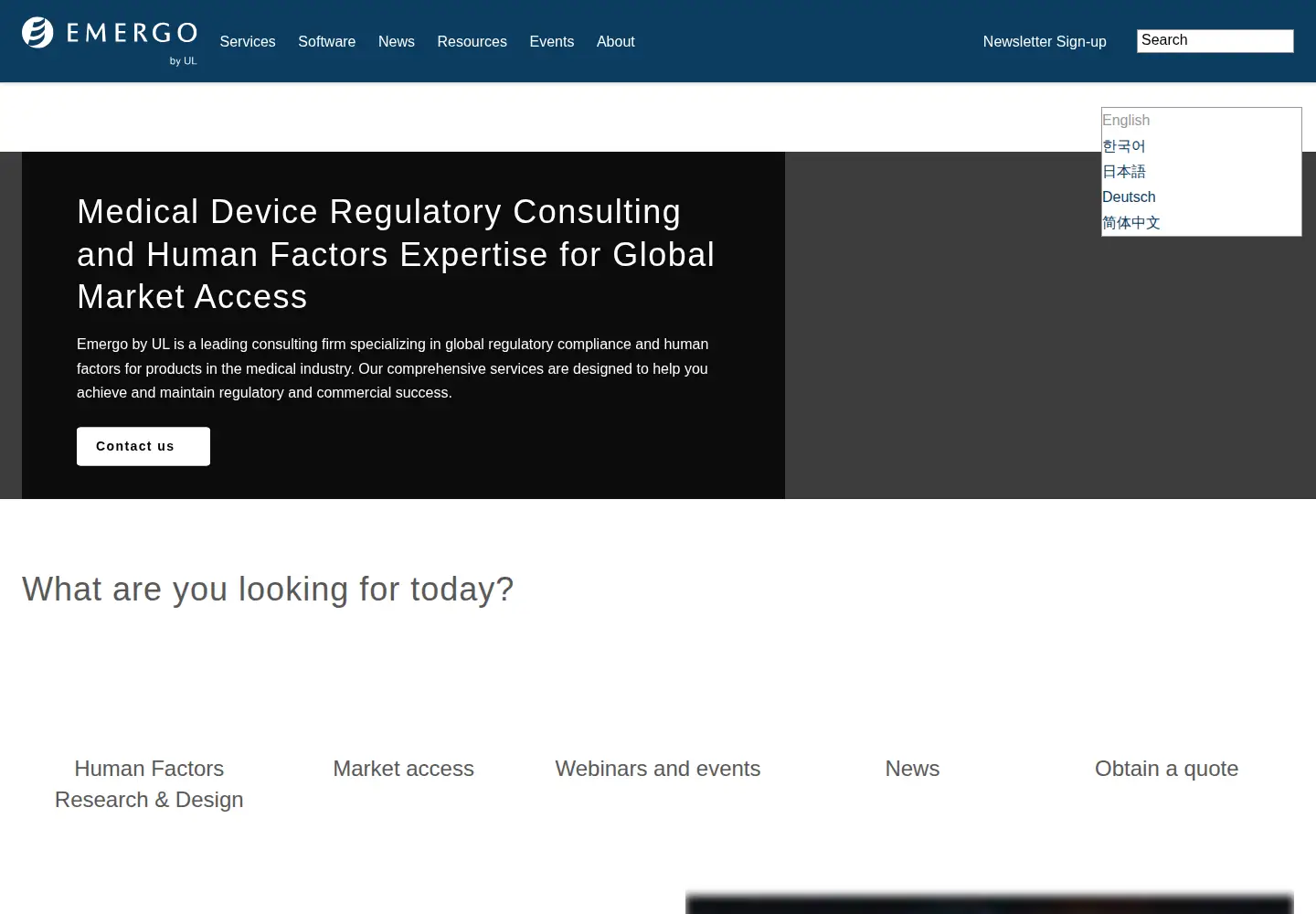Open the Resources menu

coord(472,42)
